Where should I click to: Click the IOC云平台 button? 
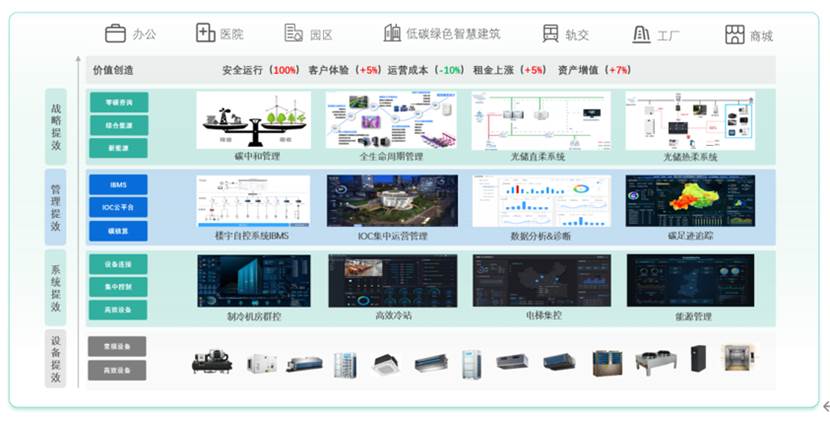click(118, 208)
